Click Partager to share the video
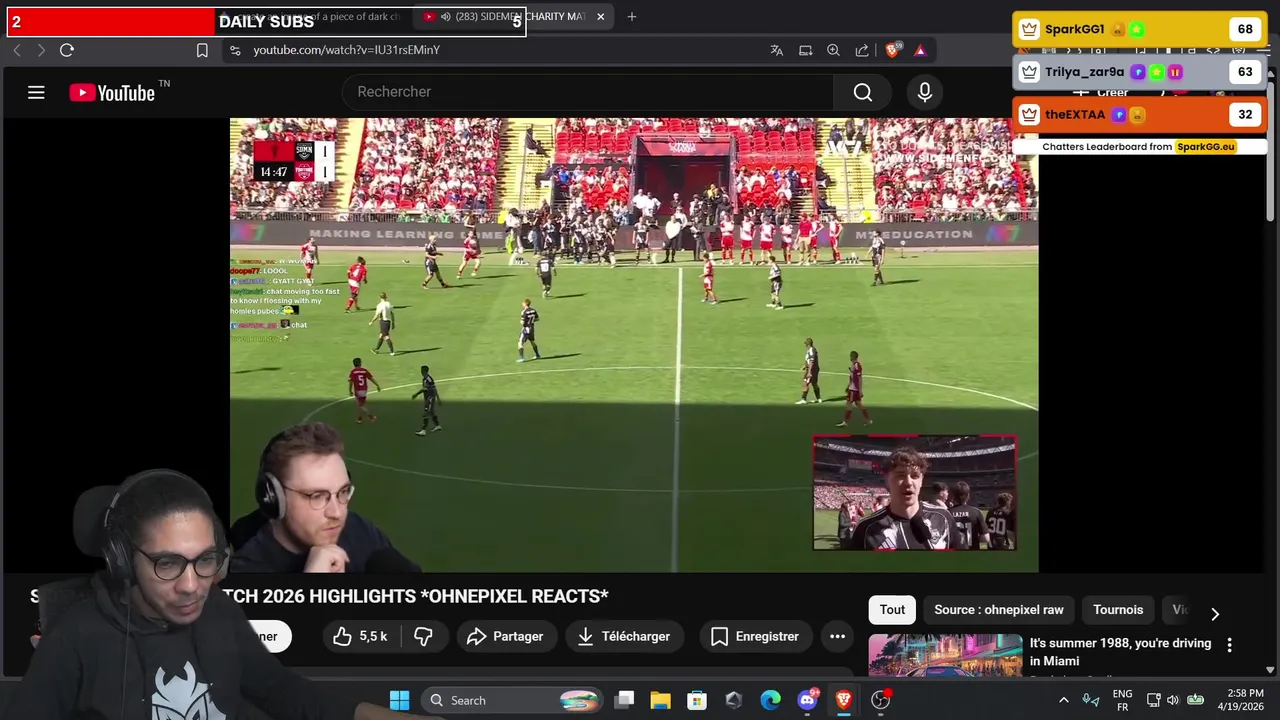Image resolution: width=1280 pixels, height=720 pixels. tap(505, 636)
